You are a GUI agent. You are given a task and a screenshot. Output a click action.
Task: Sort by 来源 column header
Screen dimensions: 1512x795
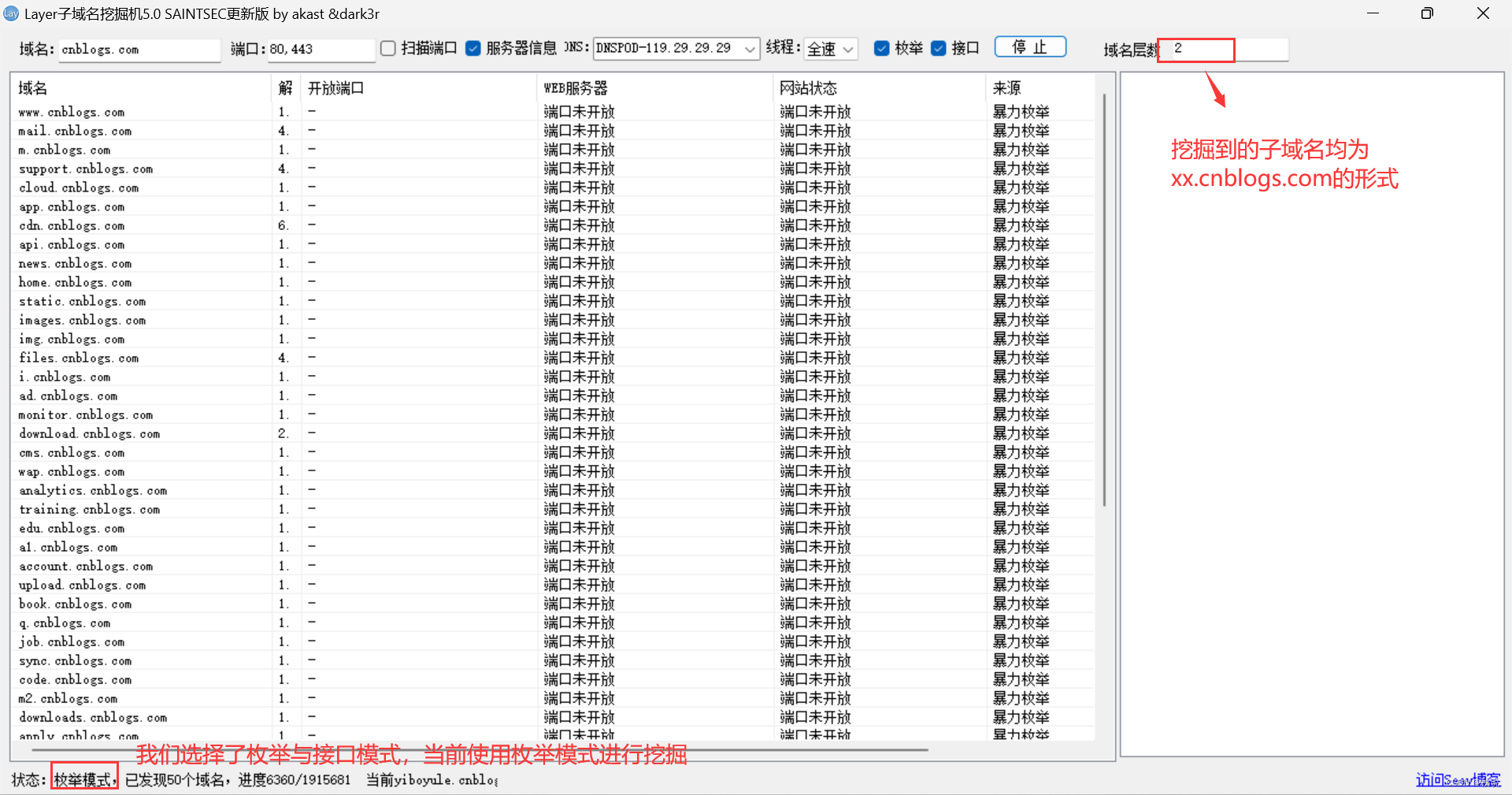(1040, 87)
